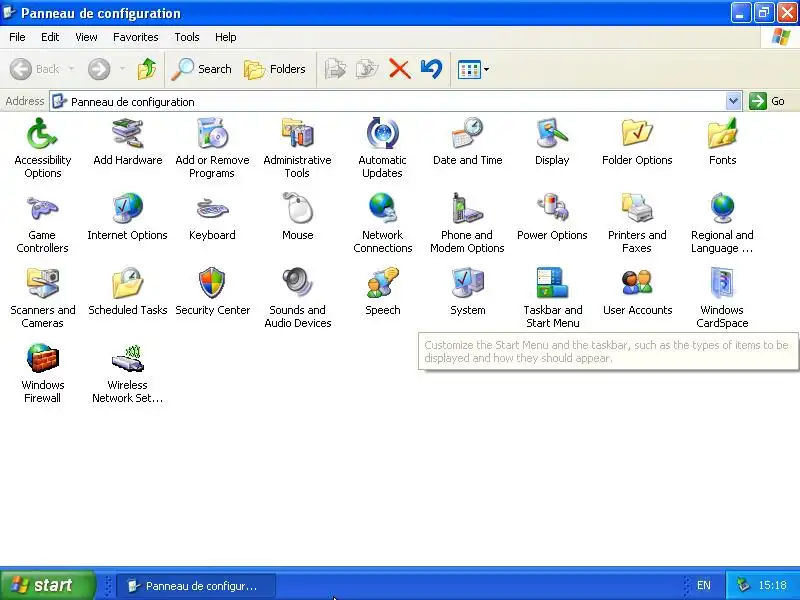Select Panneau de configuration taskbar button
Image resolution: width=800 pixels, height=600 pixels.
click(x=196, y=586)
